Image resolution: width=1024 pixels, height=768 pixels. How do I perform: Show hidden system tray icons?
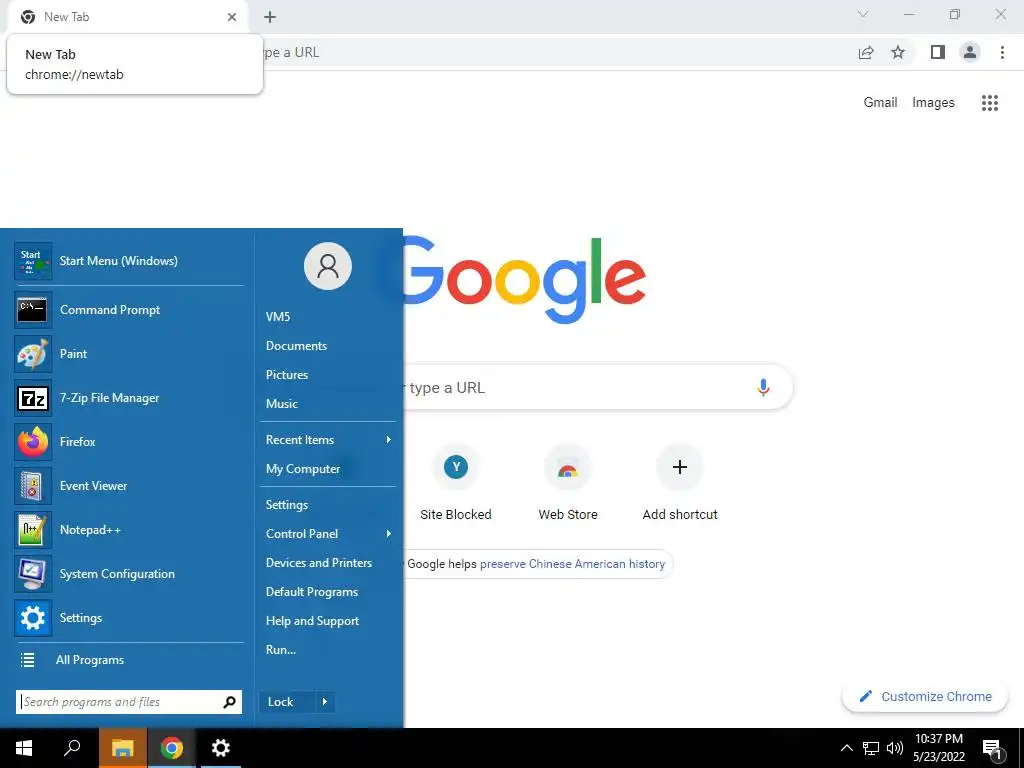coord(846,748)
